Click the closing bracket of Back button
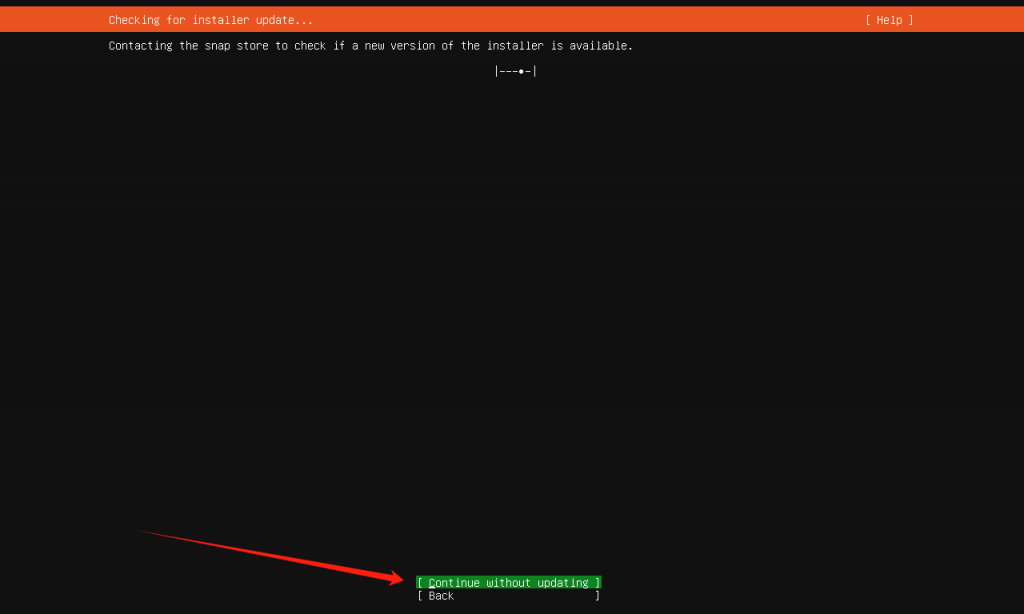Image resolution: width=1024 pixels, height=614 pixels. (x=597, y=596)
